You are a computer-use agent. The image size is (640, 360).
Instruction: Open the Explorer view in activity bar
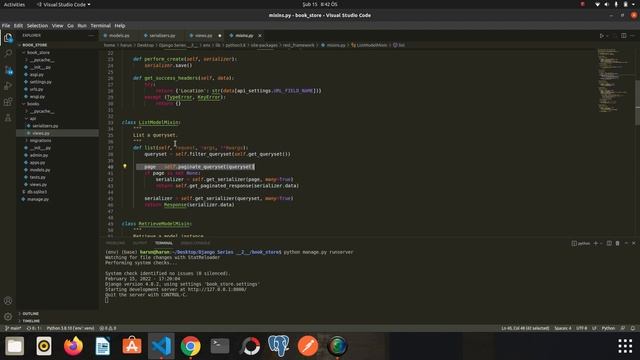coord(8,38)
